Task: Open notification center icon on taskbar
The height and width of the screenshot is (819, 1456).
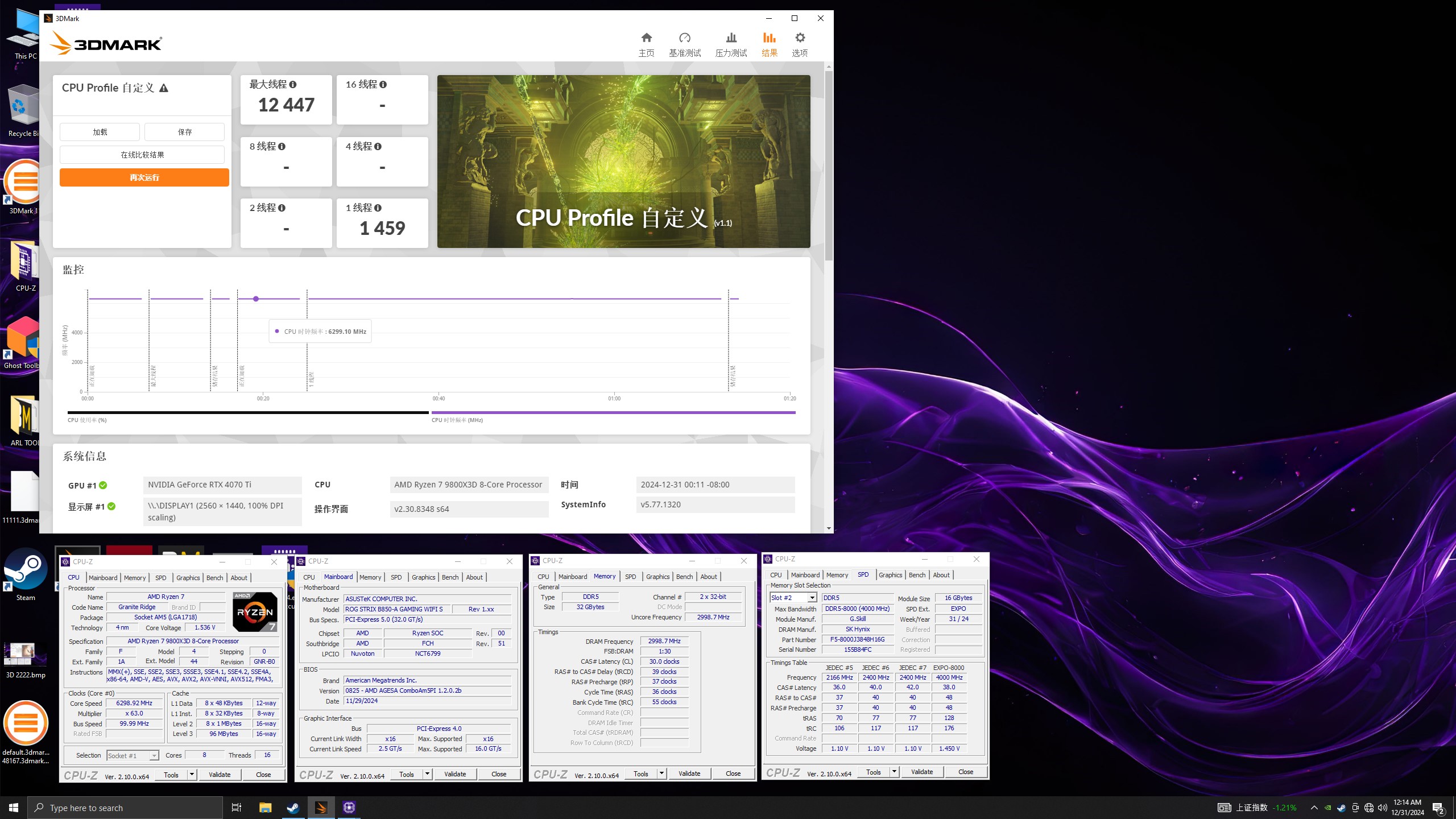Action: [x=1438, y=808]
